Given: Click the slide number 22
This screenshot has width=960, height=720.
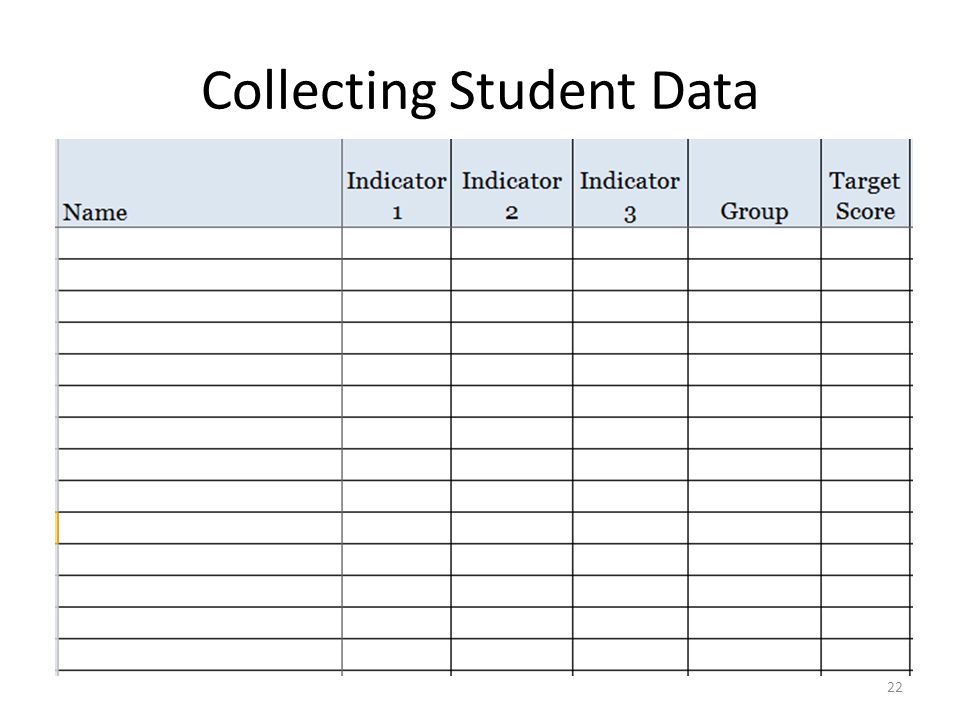Looking at the screenshot, I should tap(894, 687).
